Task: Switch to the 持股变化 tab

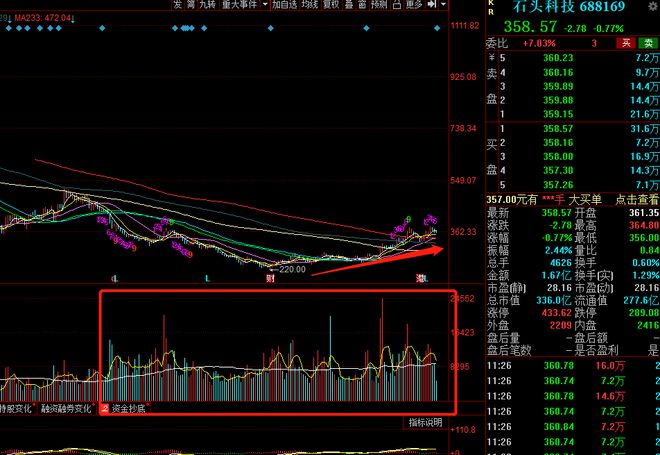Action: tap(16, 408)
